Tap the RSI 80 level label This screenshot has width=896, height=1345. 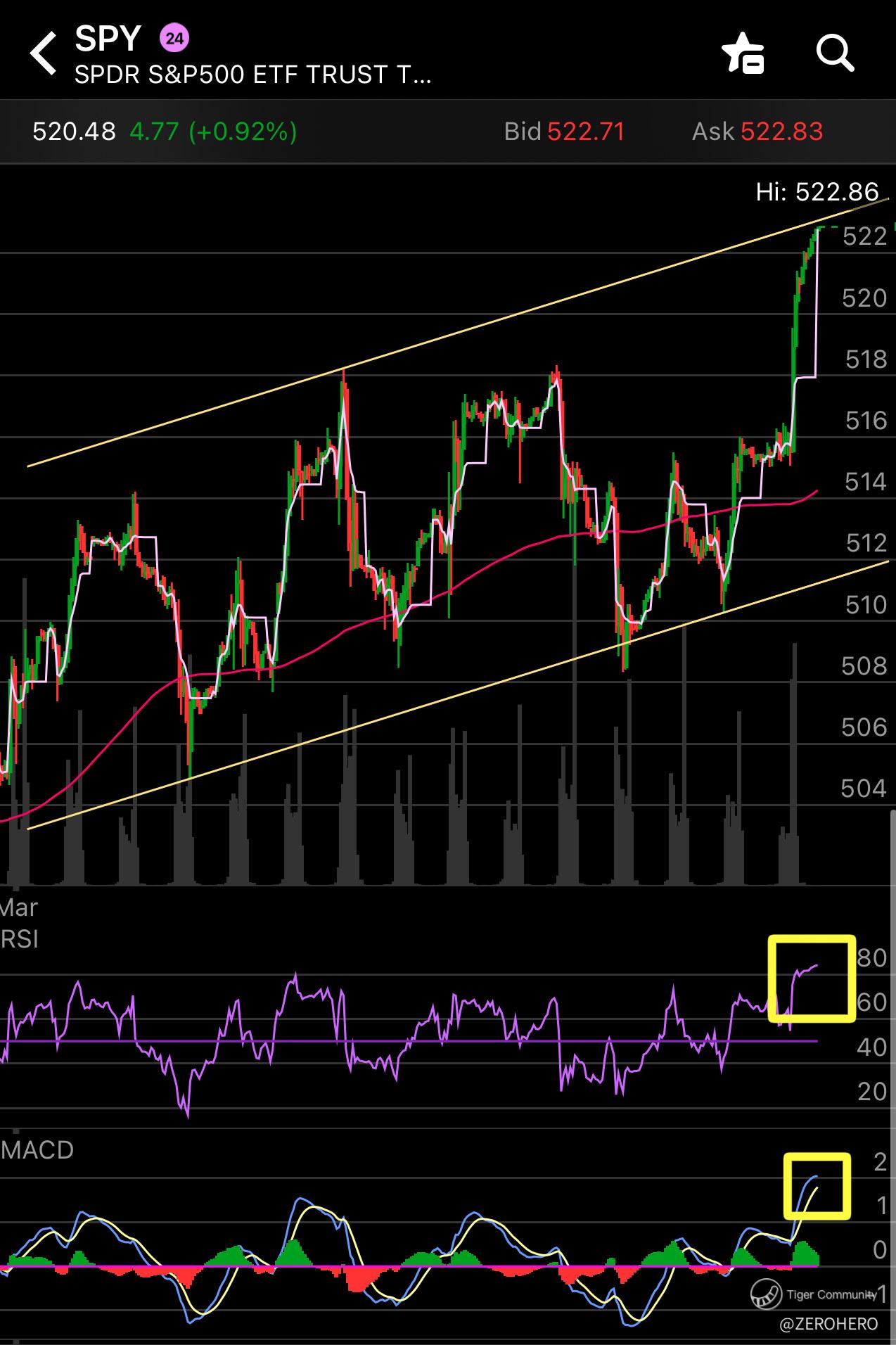[872, 957]
